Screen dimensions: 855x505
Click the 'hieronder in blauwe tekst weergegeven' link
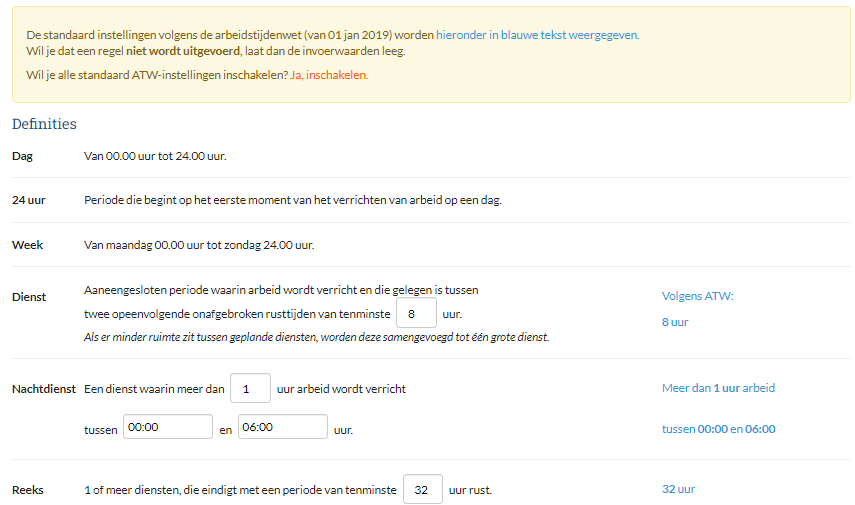pyautogui.click(x=537, y=35)
